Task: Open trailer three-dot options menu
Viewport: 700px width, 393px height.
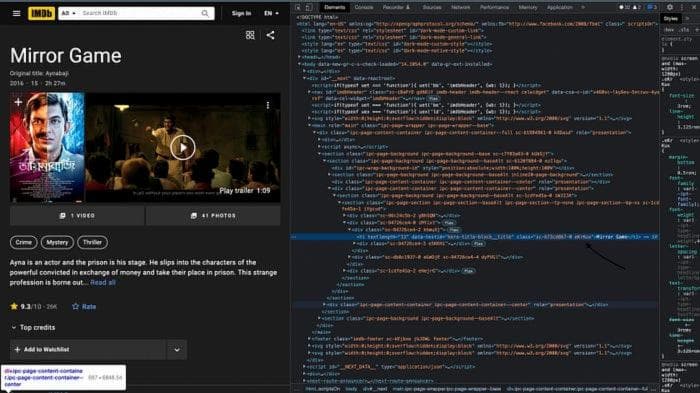Action: (x=268, y=105)
